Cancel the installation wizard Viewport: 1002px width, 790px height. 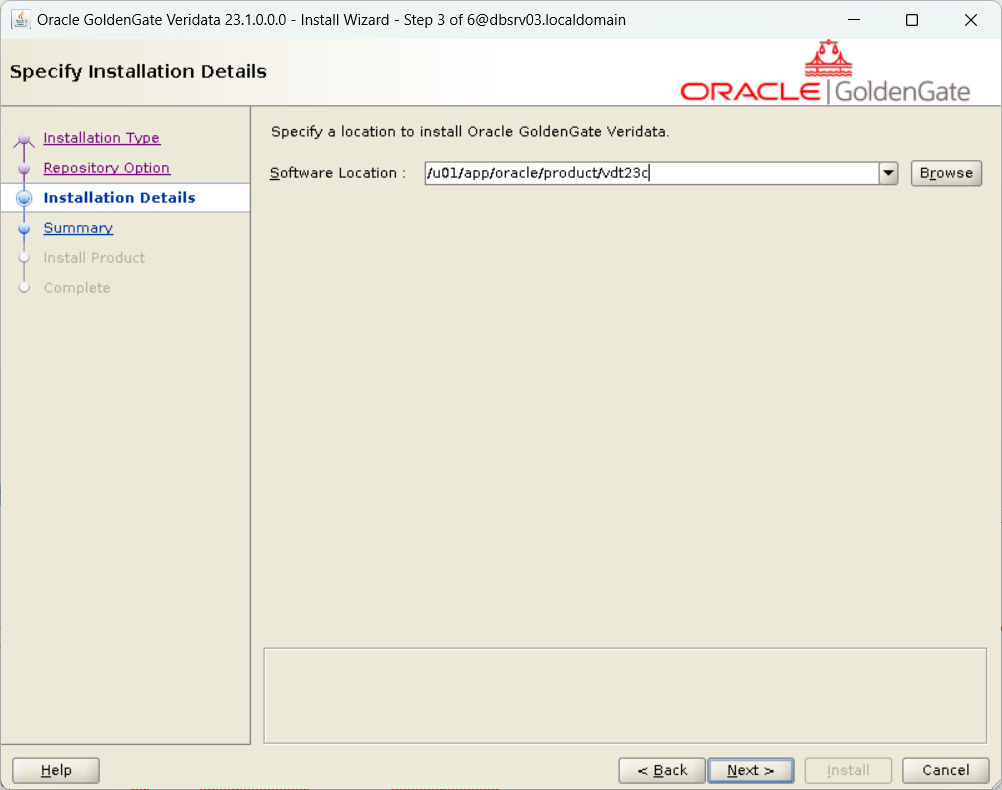(x=945, y=770)
